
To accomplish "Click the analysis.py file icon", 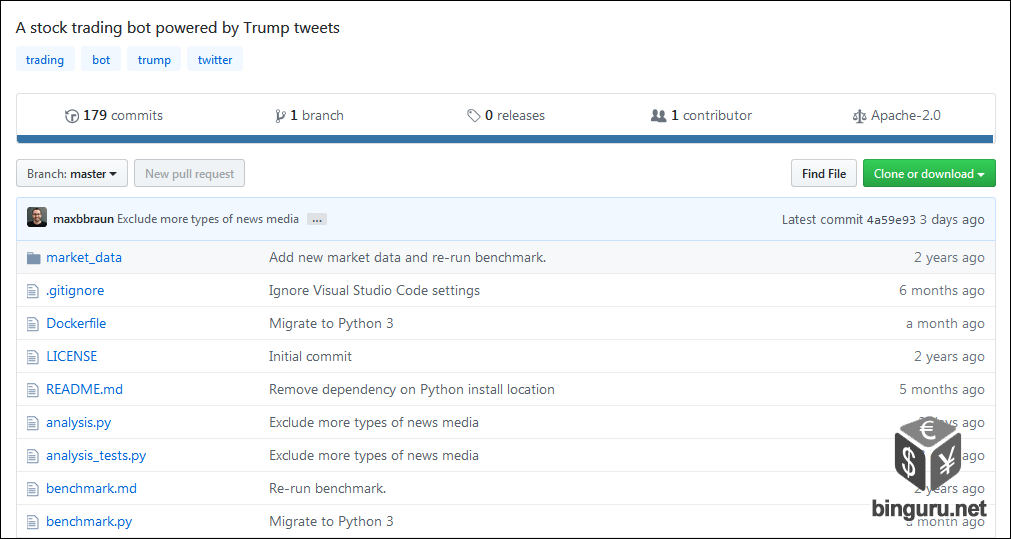I will pos(33,423).
